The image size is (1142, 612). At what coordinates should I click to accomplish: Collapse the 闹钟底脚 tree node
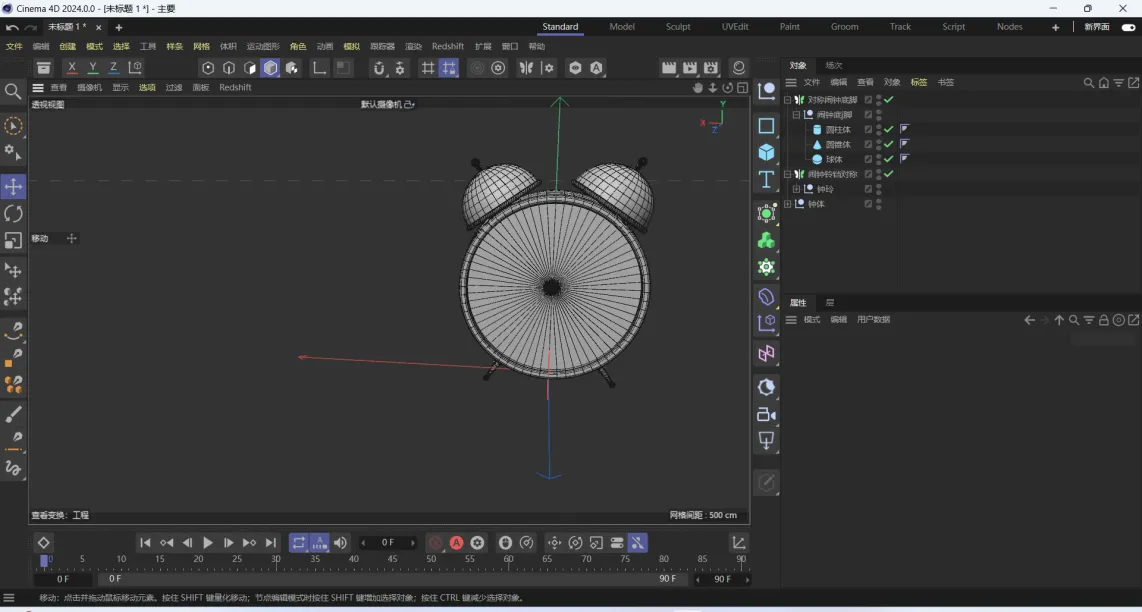click(797, 115)
